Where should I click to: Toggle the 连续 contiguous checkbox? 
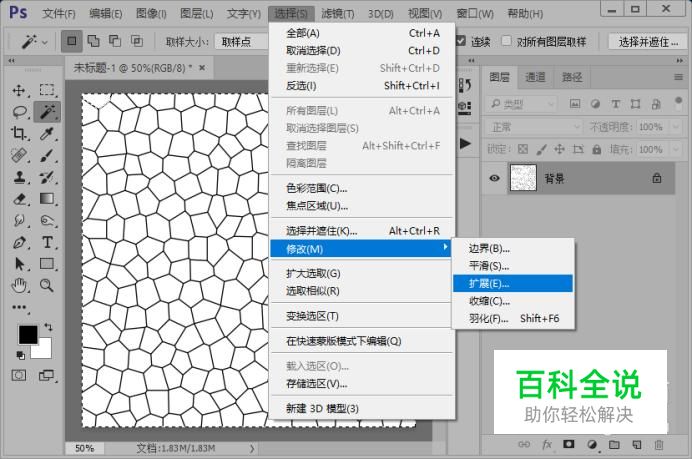(461, 41)
